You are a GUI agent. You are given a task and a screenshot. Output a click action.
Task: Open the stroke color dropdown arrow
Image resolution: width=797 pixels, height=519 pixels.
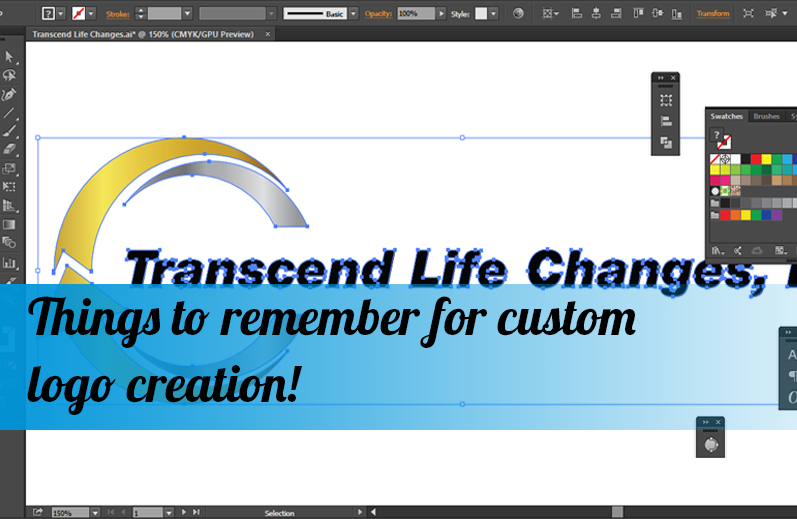pos(91,14)
